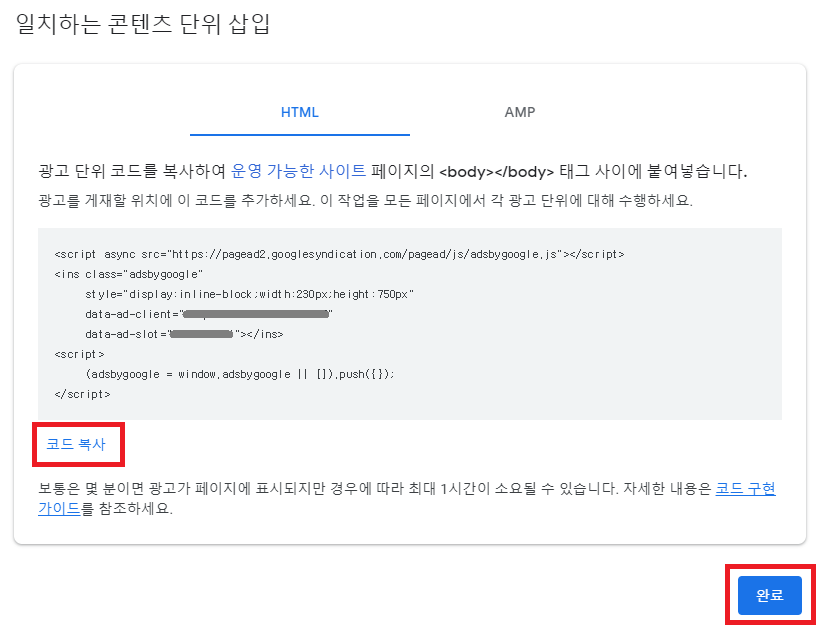Click the 완료 button

point(769,595)
